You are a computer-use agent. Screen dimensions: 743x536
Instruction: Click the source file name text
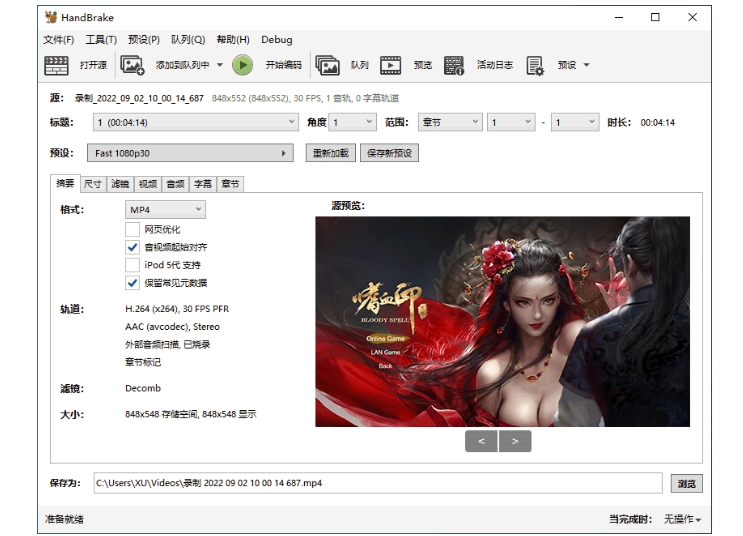pos(139,99)
